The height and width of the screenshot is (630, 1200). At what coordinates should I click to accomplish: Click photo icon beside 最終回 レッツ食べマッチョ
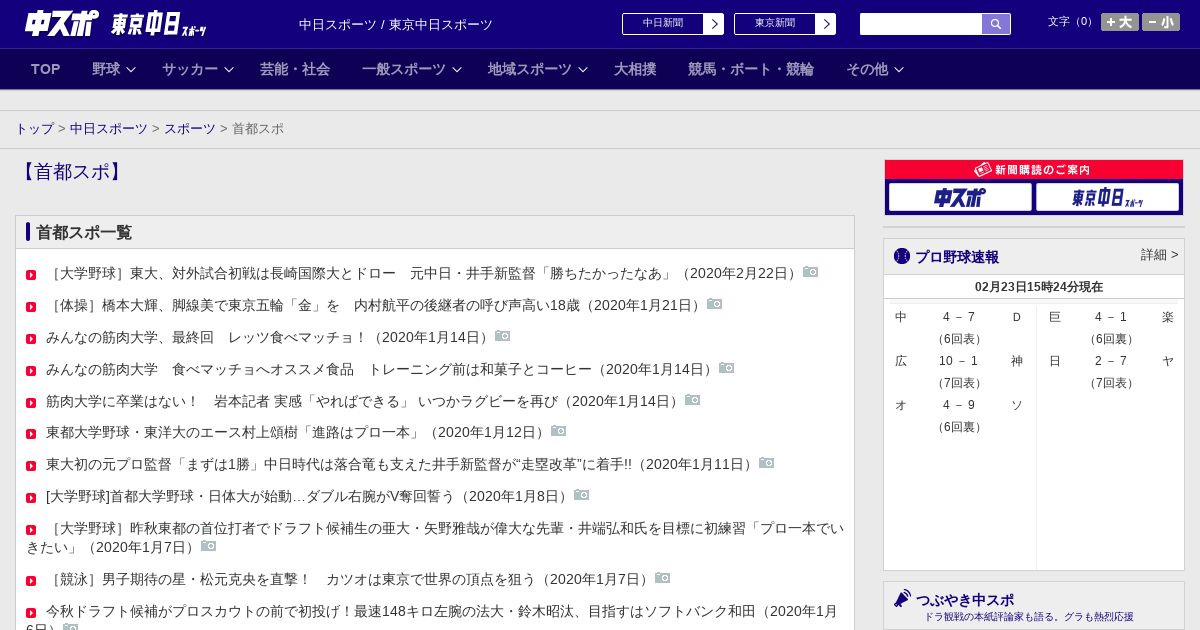coord(503,336)
